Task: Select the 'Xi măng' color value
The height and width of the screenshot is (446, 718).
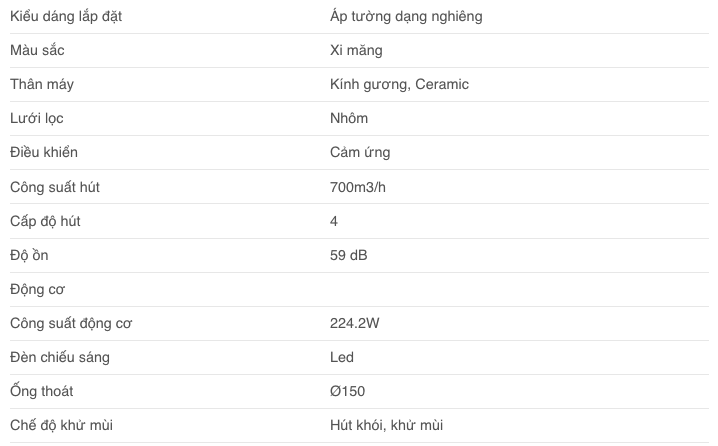Action: coord(356,50)
